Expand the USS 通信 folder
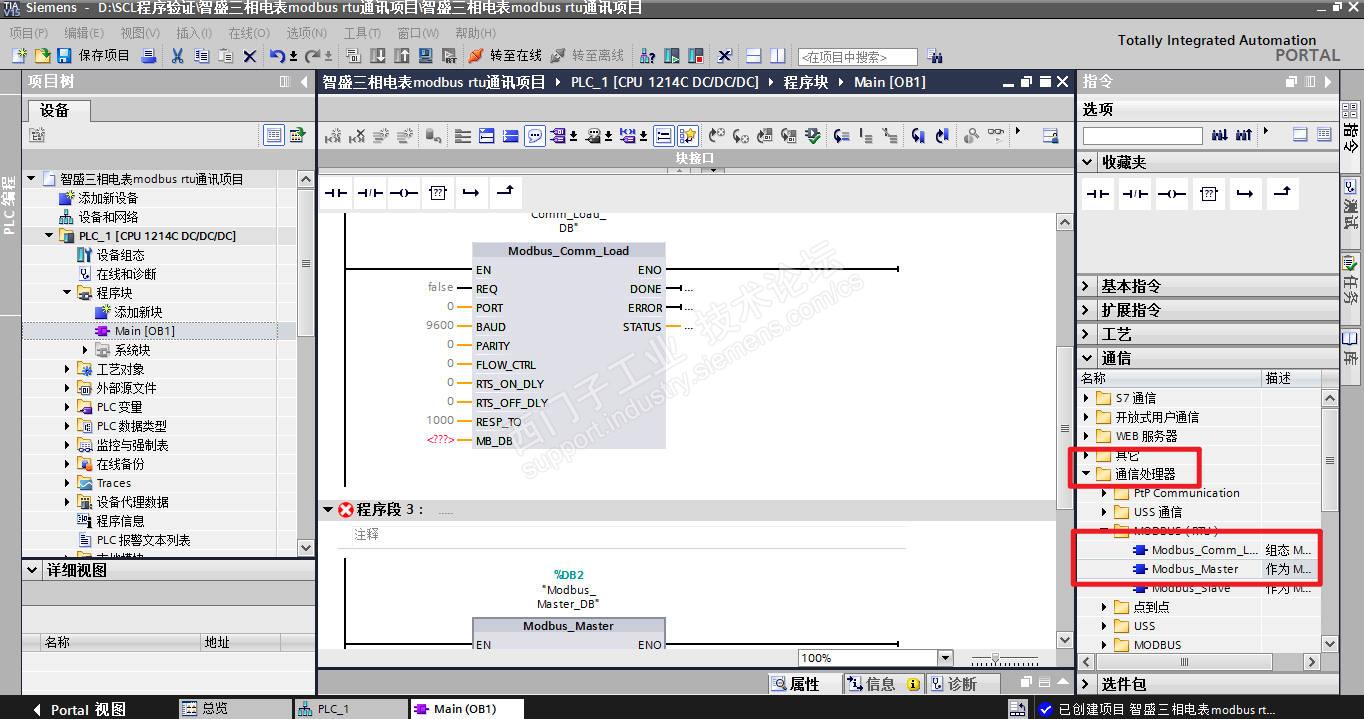This screenshot has width=1364, height=719. coord(1105,512)
